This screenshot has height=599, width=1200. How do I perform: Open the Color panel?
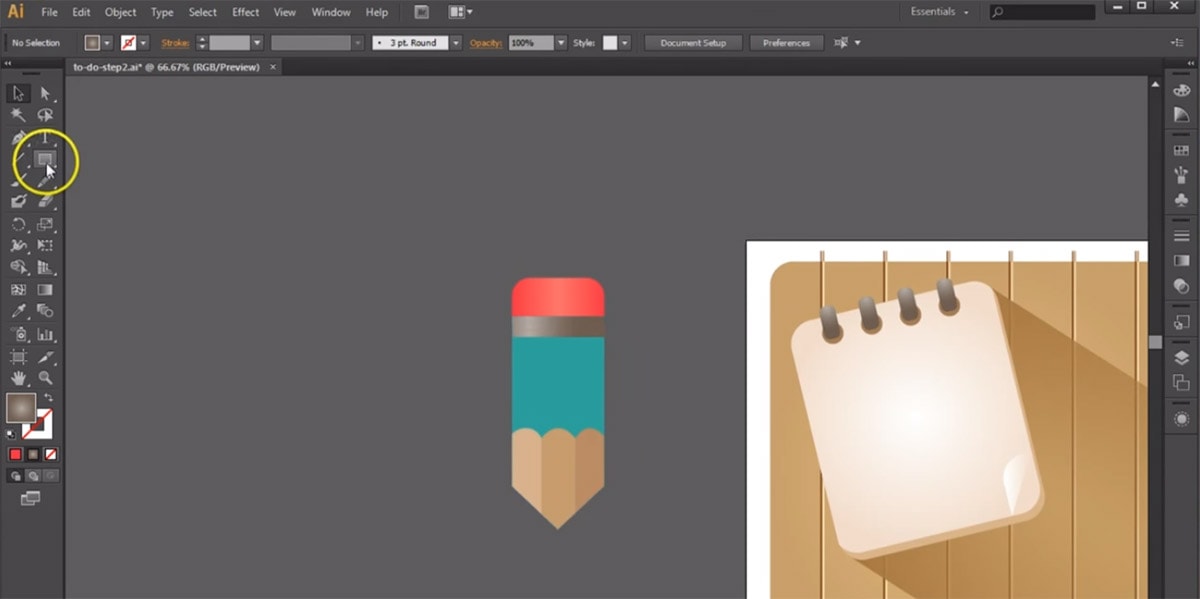[x=1180, y=89]
